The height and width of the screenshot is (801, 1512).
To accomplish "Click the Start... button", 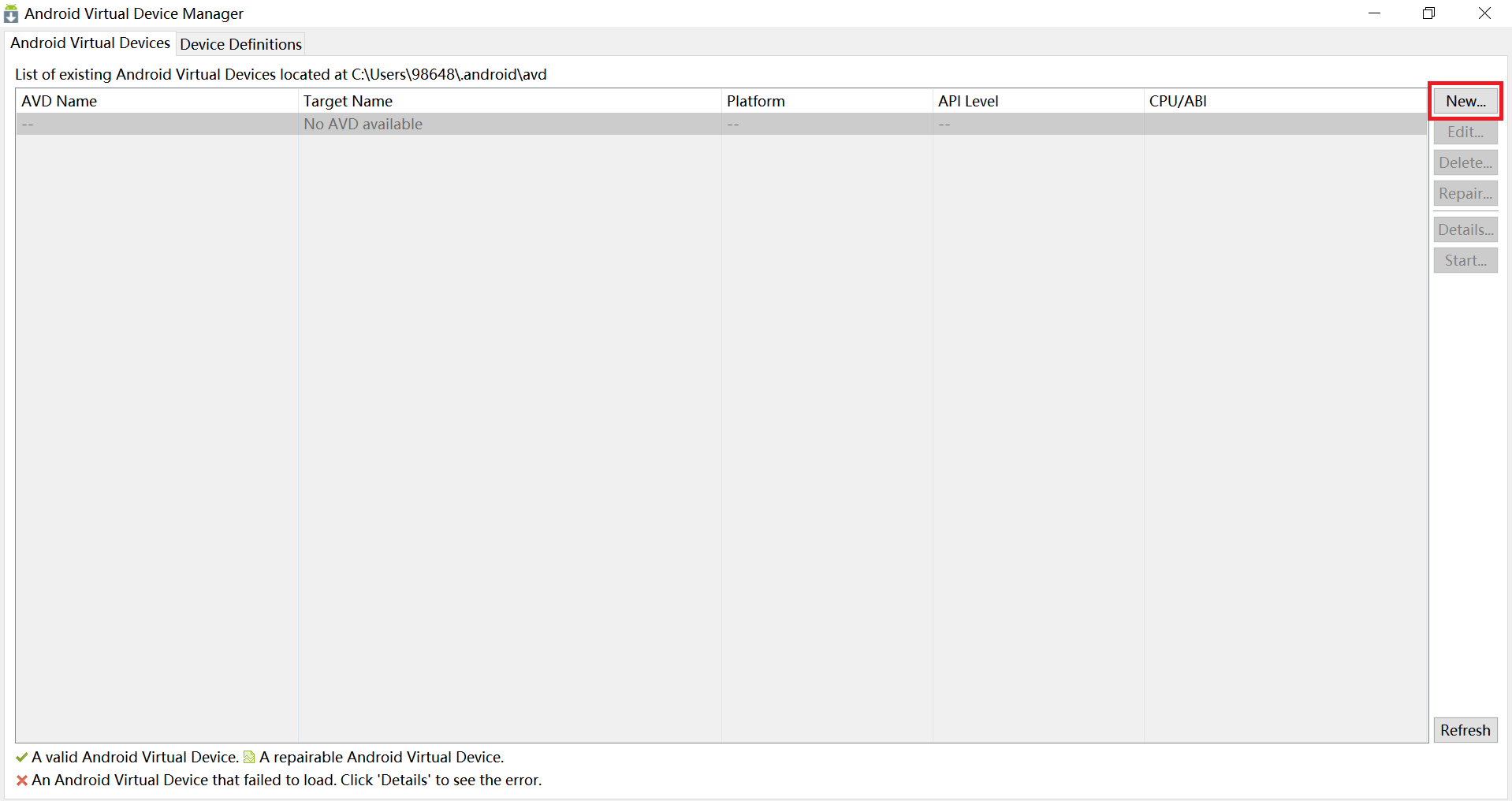I will 1465,260.
